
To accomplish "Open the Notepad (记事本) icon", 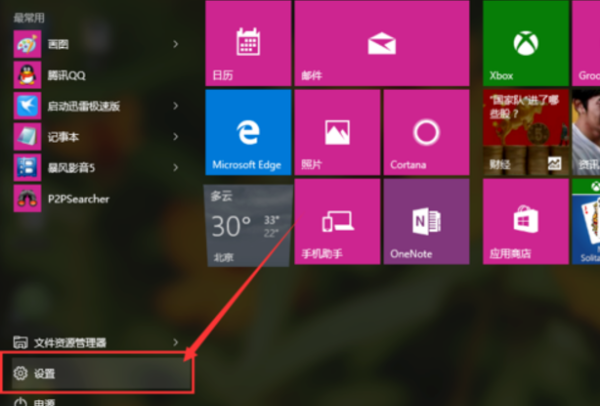I will 28,137.
